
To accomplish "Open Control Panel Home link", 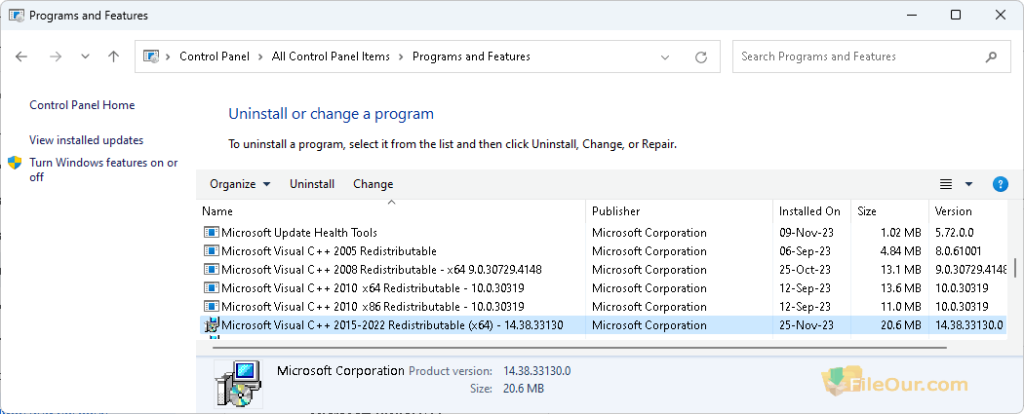I will click(x=82, y=105).
